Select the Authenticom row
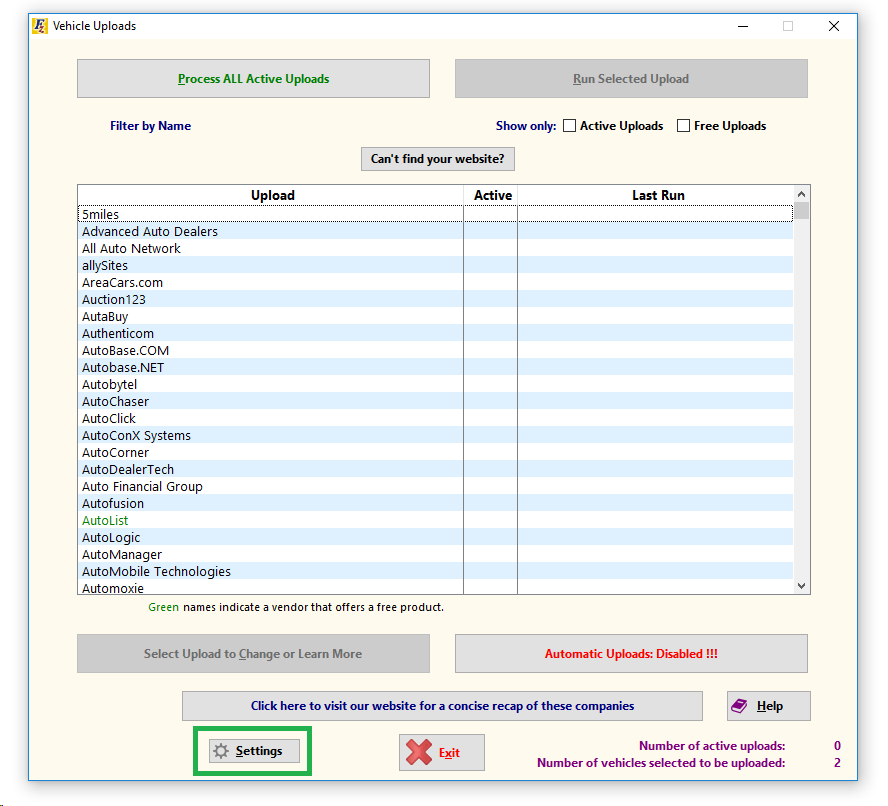 [x=436, y=333]
